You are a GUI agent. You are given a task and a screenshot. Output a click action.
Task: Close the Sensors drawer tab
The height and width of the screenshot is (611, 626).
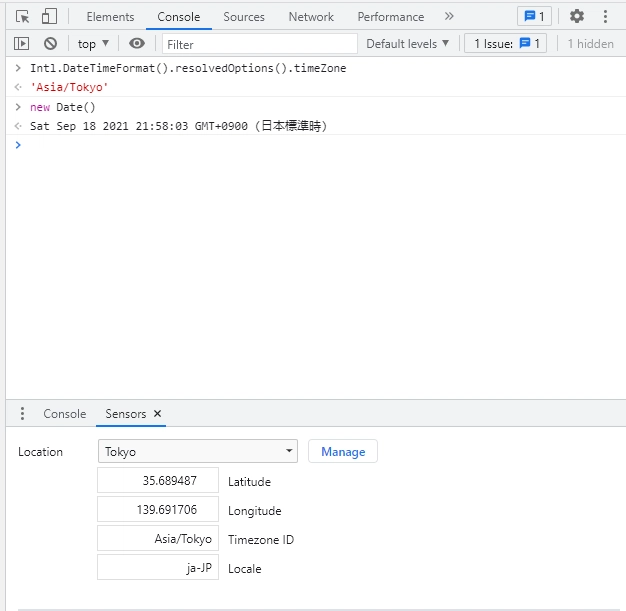click(x=158, y=414)
